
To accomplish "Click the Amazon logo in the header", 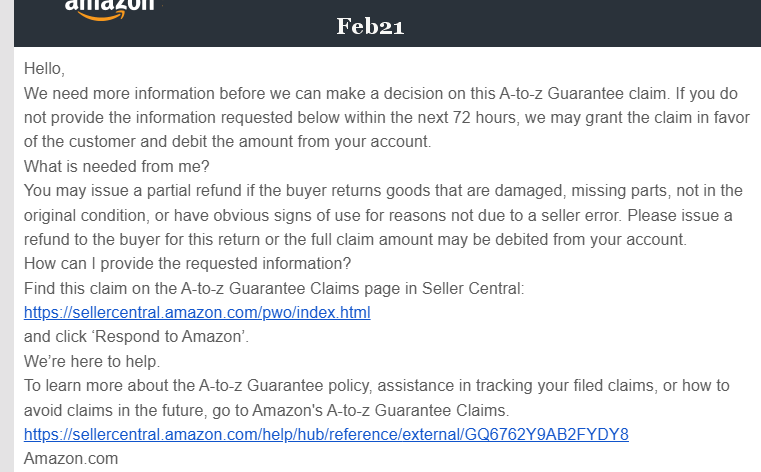I will point(109,10).
